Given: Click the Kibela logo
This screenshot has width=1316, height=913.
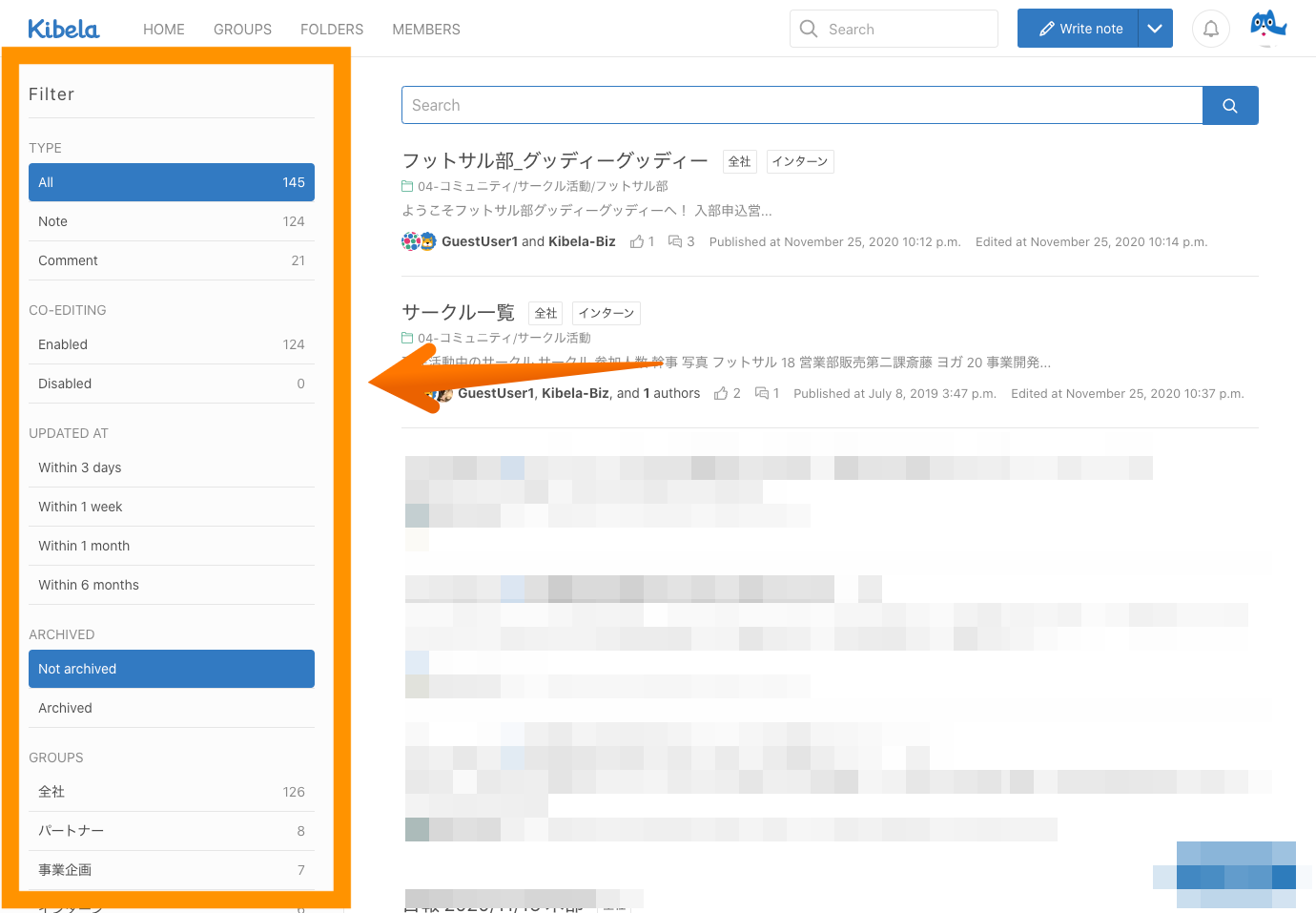Looking at the screenshot, I should point(63,30).
